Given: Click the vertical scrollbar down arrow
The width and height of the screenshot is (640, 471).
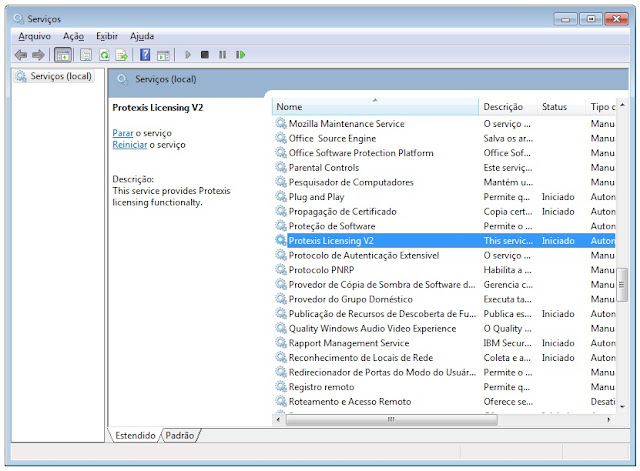Looking at the screenshot, I should pos(622,407).
